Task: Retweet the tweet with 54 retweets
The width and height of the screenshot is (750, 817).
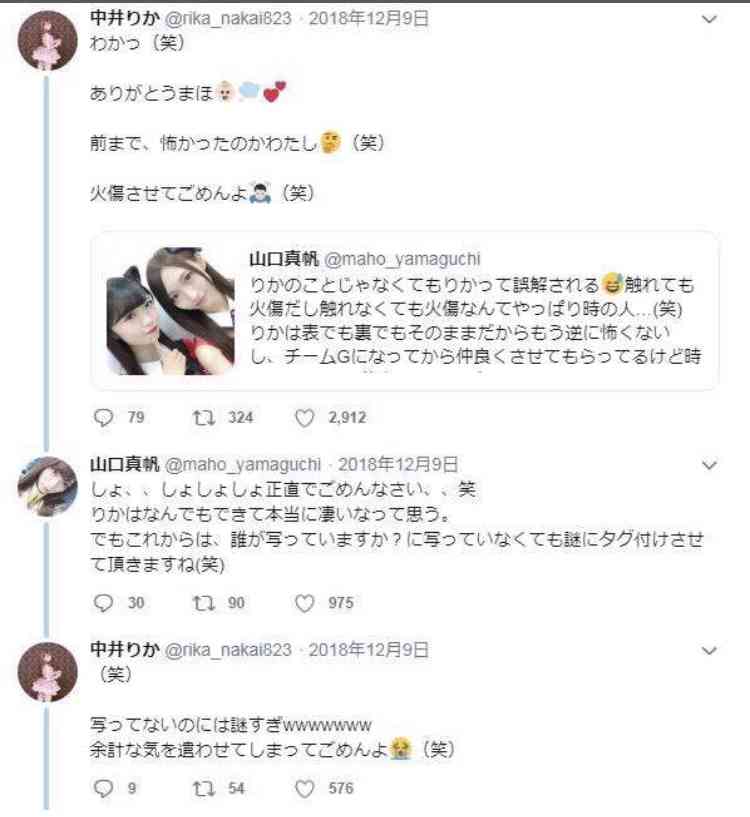Action: point(203,788)
